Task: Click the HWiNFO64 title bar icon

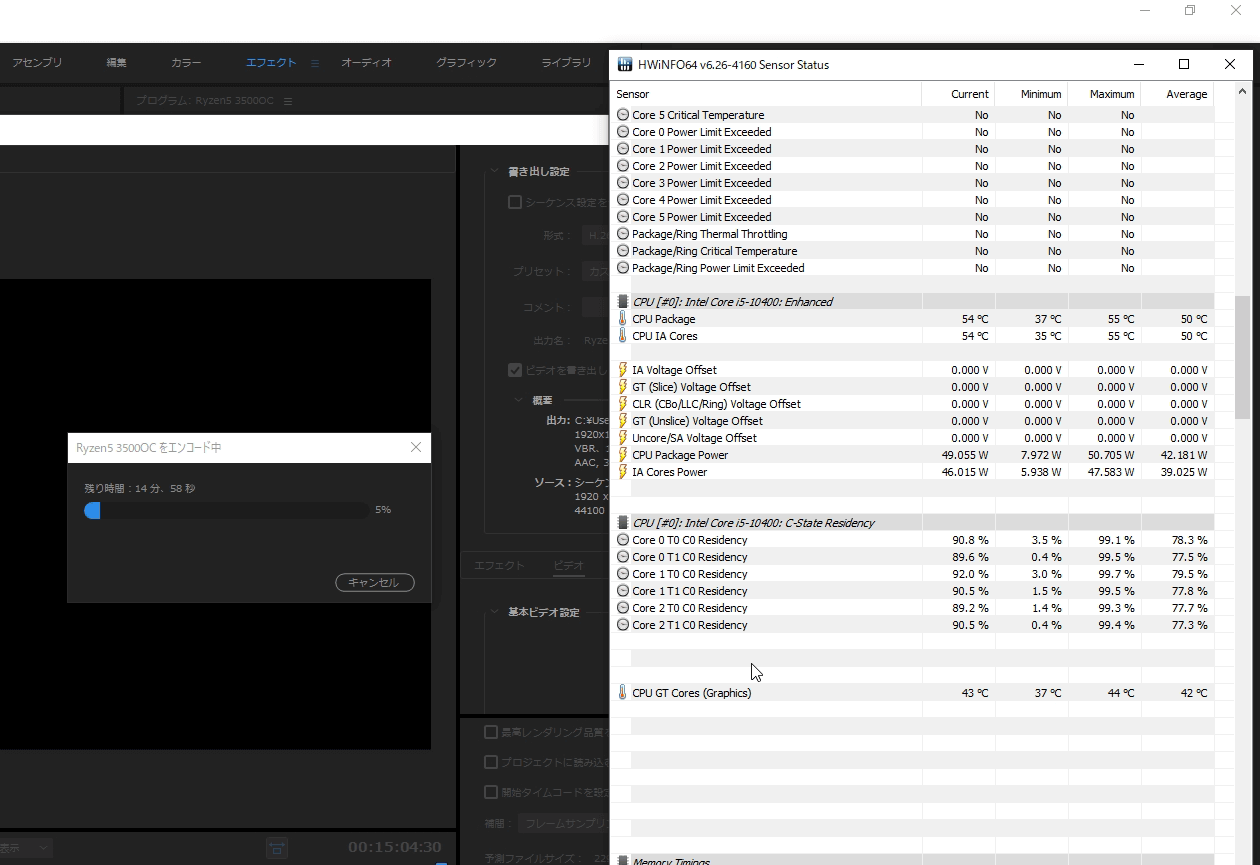Action: [624, 65]
